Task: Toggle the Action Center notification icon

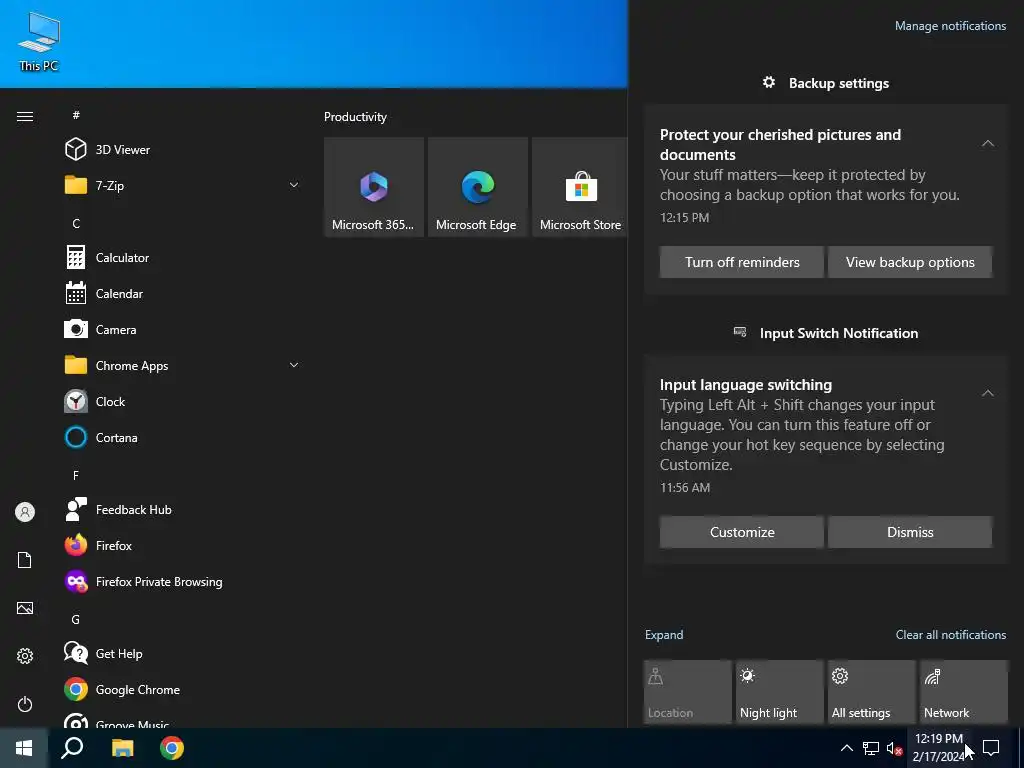Action: tap(991, 748)
